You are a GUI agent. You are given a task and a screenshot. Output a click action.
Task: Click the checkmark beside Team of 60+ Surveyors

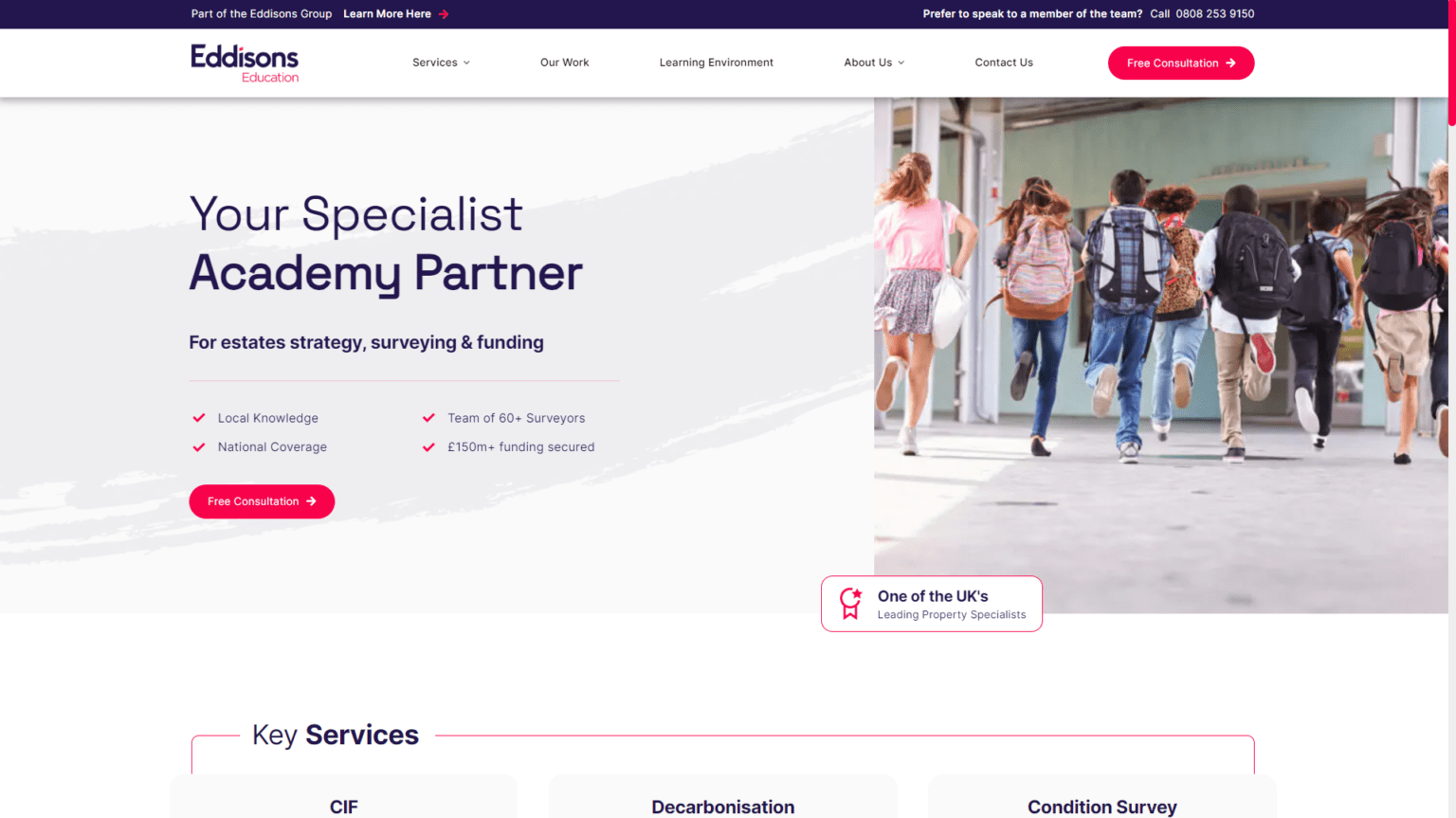(x=428, y=418)
